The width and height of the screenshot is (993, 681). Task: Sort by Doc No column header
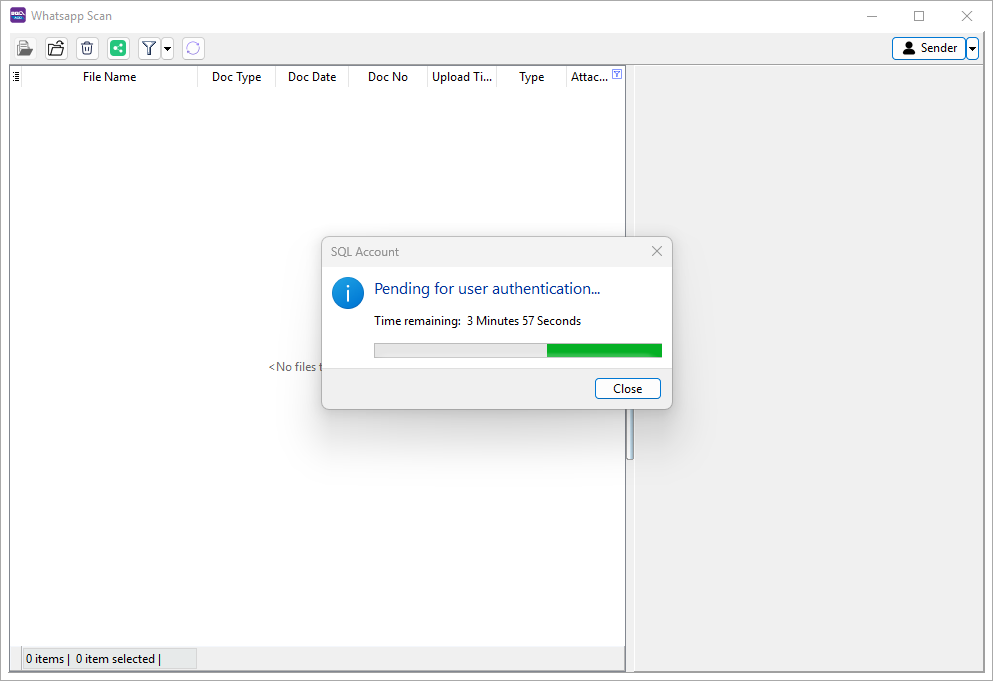[388, 77]
